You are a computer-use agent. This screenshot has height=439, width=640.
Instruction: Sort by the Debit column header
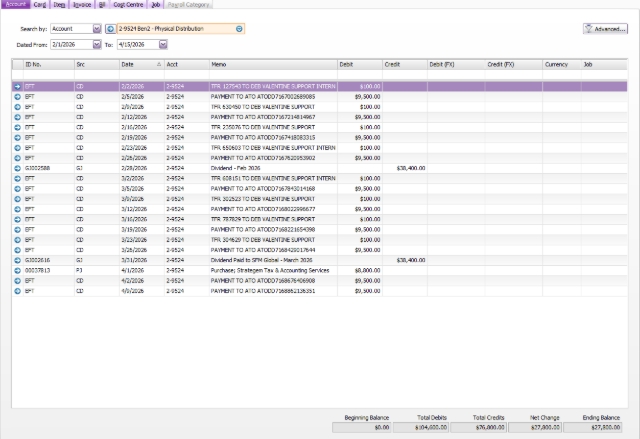pyautogui.click(x=360, y=64)
